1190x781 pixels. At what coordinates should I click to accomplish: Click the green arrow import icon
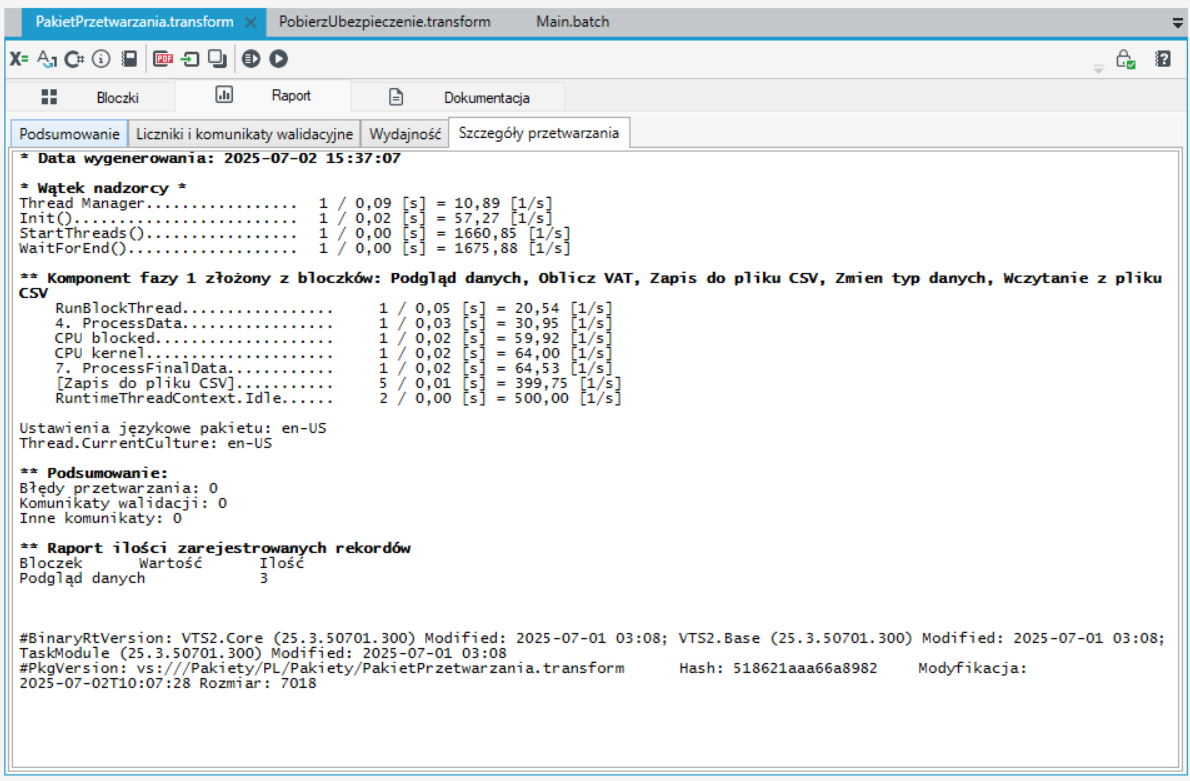point(190,59)
